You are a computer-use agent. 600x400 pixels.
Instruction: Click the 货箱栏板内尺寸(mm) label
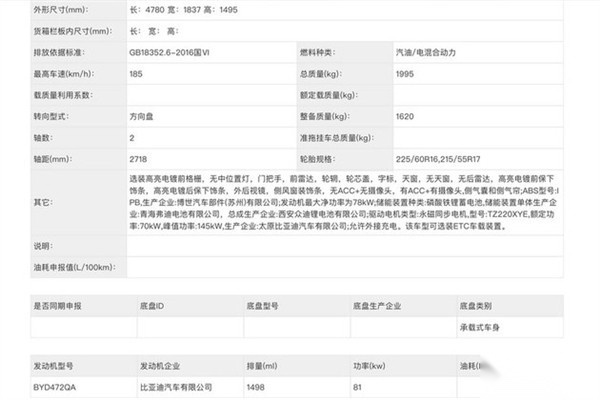tap(73, 31)
